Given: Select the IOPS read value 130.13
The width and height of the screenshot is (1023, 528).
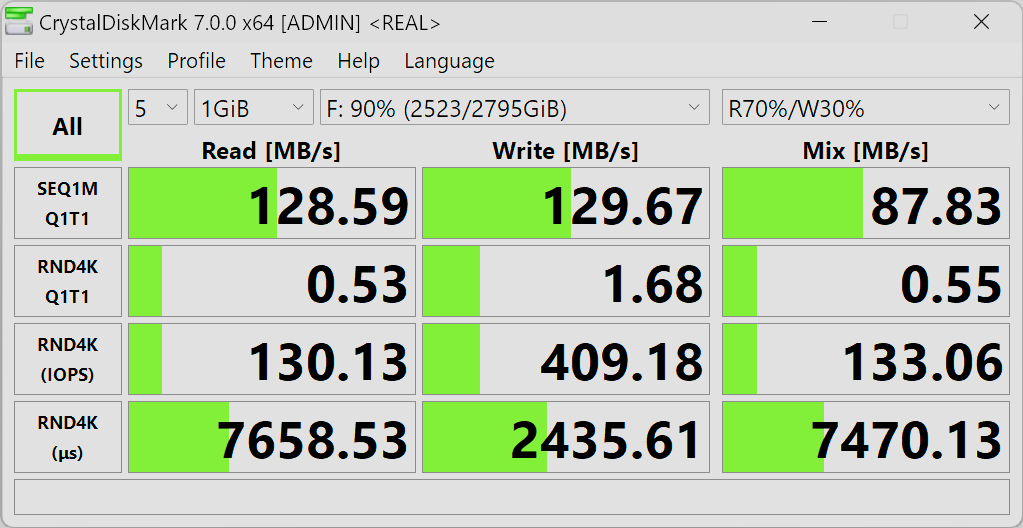Looking at the screenshot, I should click(x=272, y=359).
